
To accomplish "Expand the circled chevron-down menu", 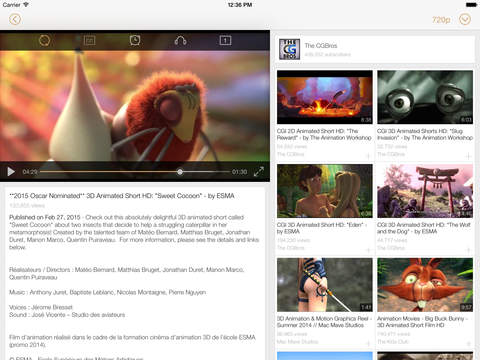I will click(x=465, y=19).
